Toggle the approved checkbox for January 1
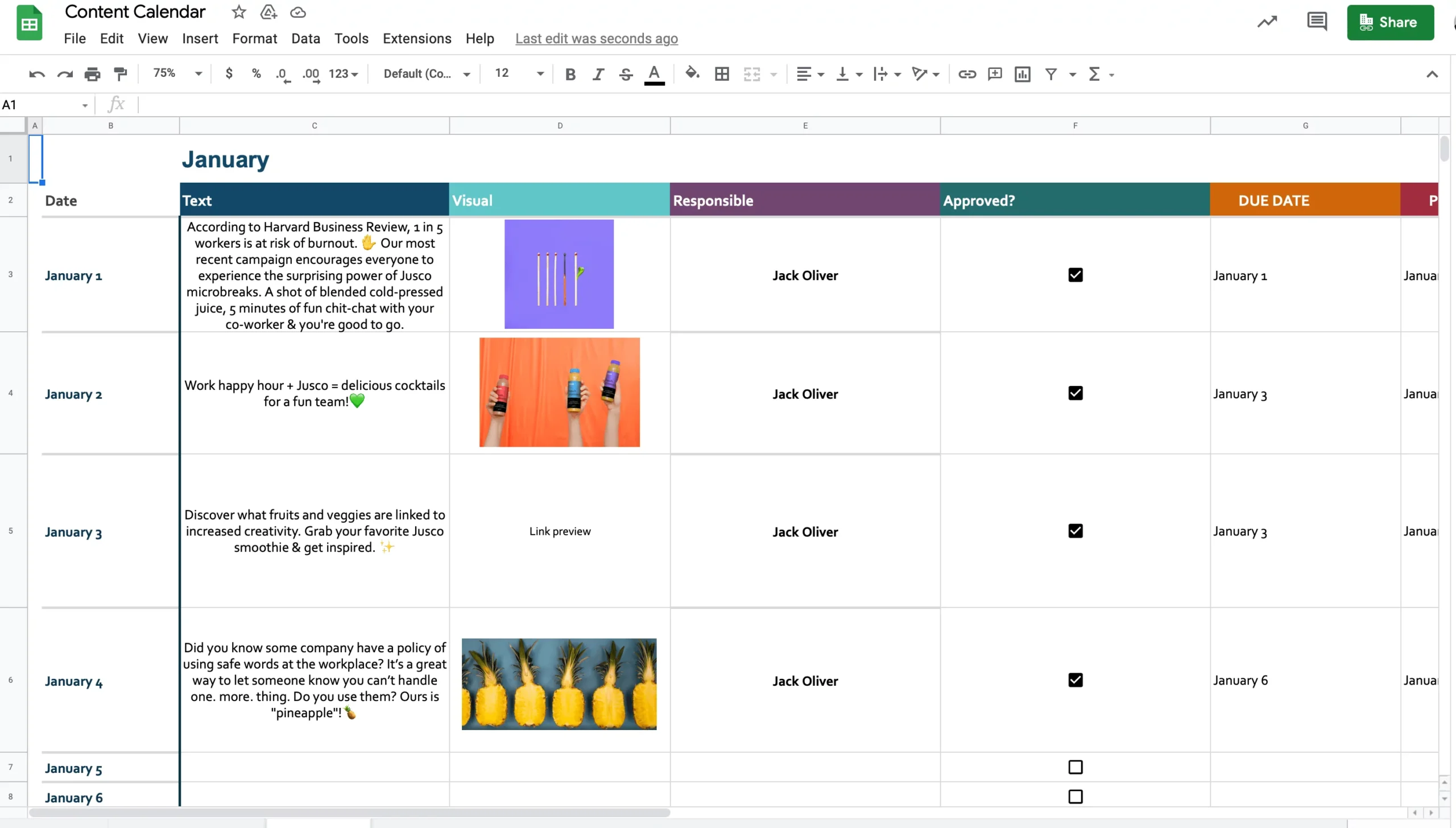Screen dimensions: 1456x828 tap(1075, 275)
